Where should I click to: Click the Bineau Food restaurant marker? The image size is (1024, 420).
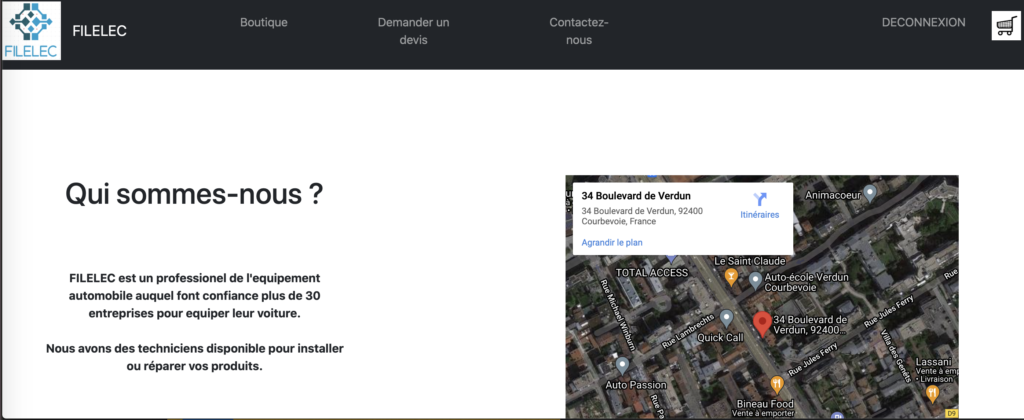click(777, 383)
